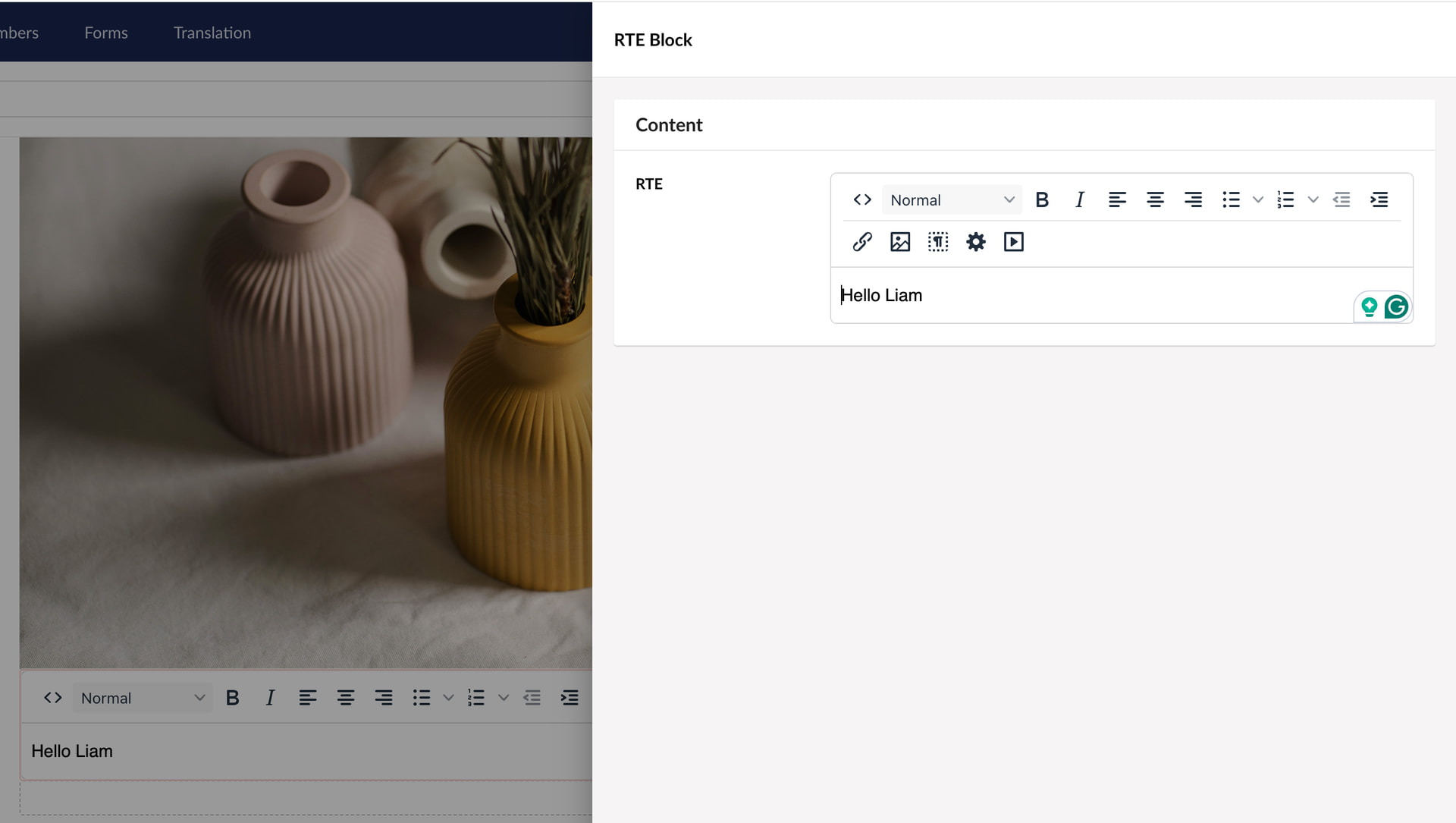This screenshot has width=1456, height=823.
Task: Insert block with paragraph-box icon
Action: pyautogui.click(x=938, y=242)
